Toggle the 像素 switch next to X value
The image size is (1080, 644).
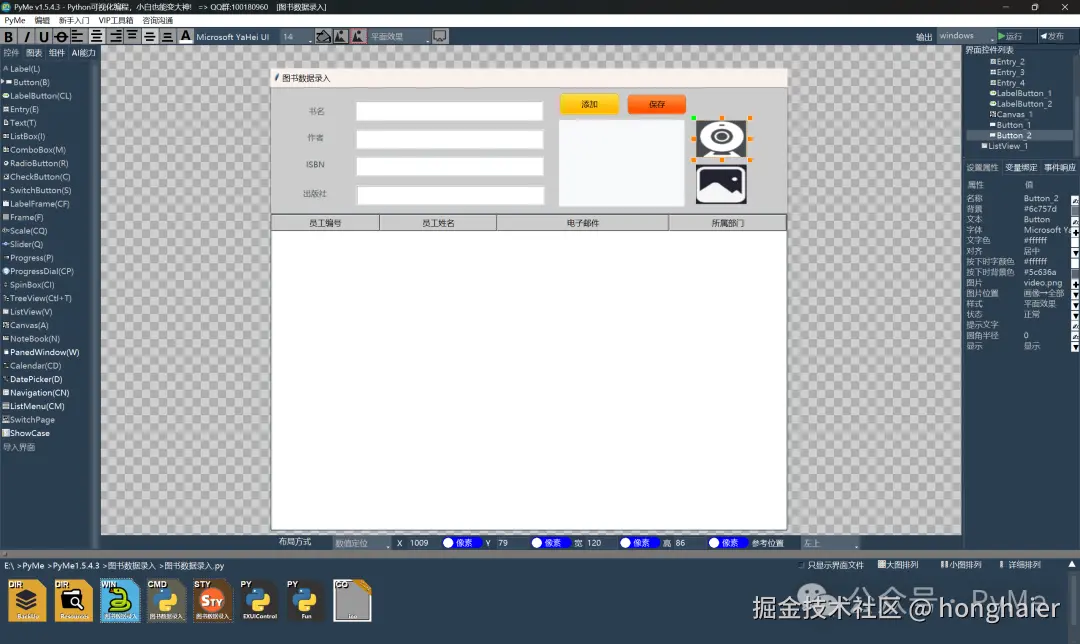(461, 543)
